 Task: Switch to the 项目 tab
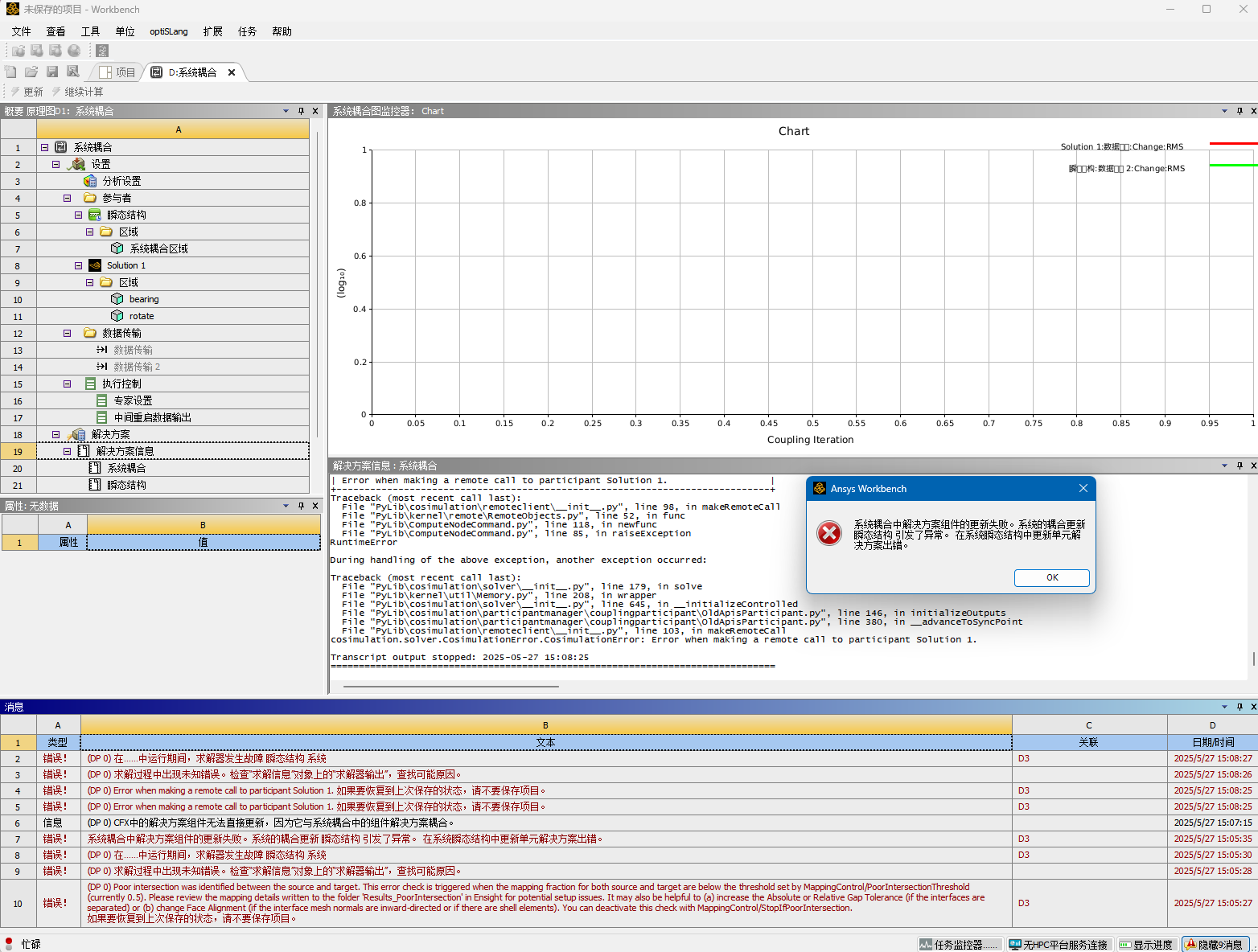coord(117,72)
